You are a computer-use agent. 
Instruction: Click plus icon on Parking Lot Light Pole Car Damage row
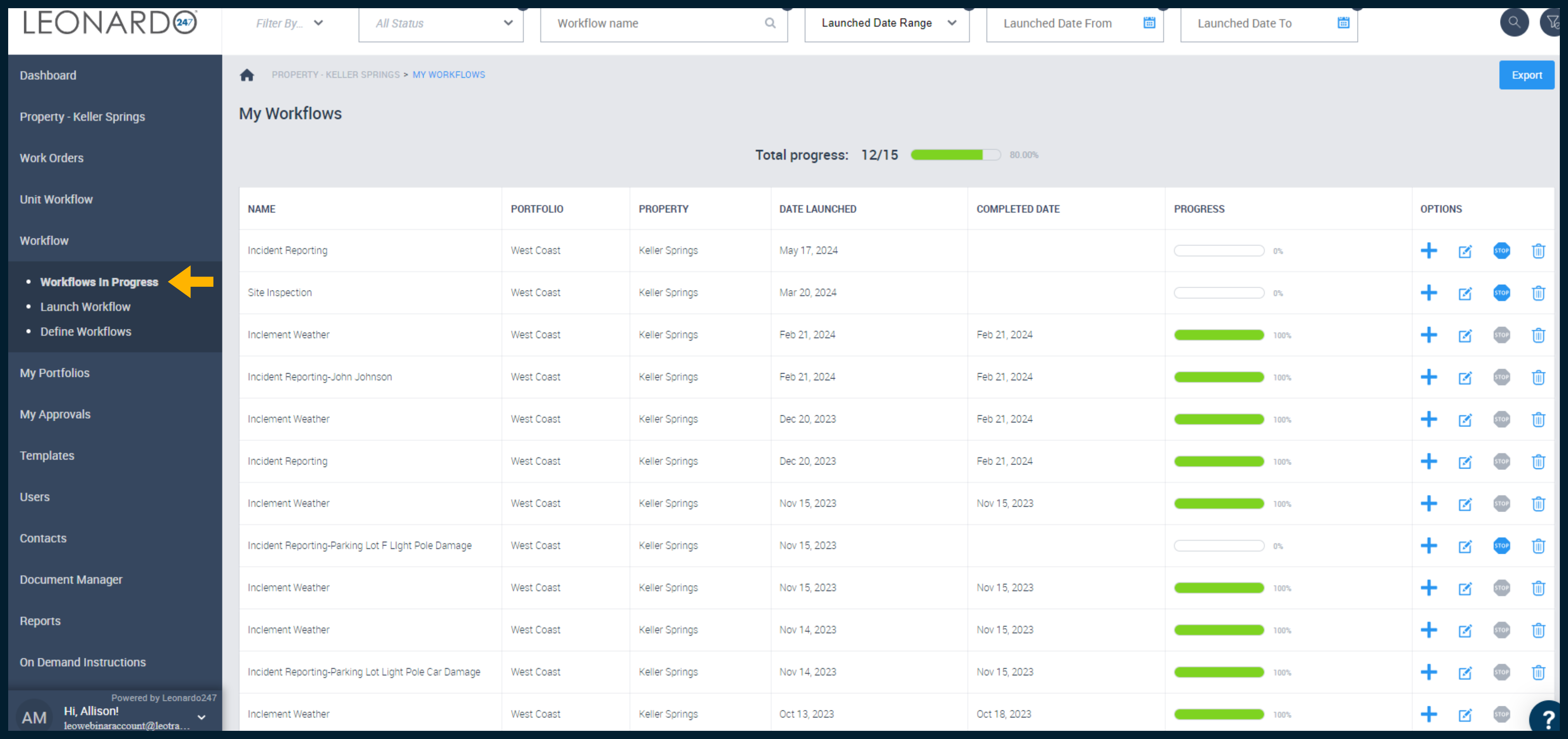(x=1428, y=672)
